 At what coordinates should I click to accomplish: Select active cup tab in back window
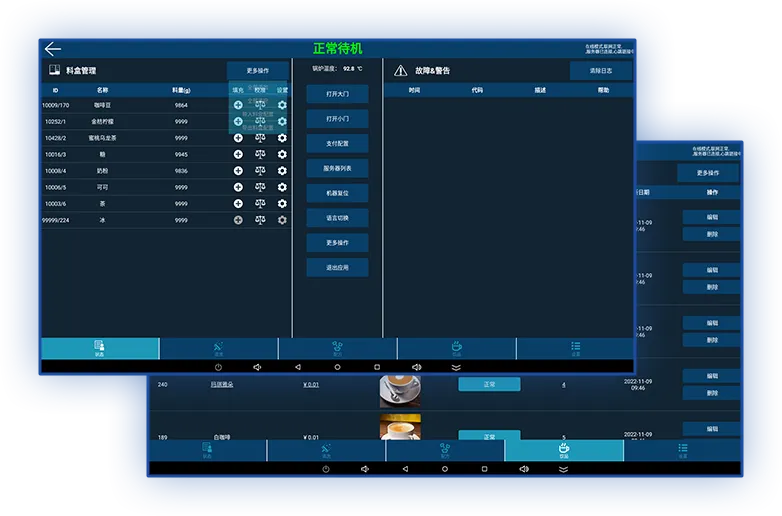564,450
